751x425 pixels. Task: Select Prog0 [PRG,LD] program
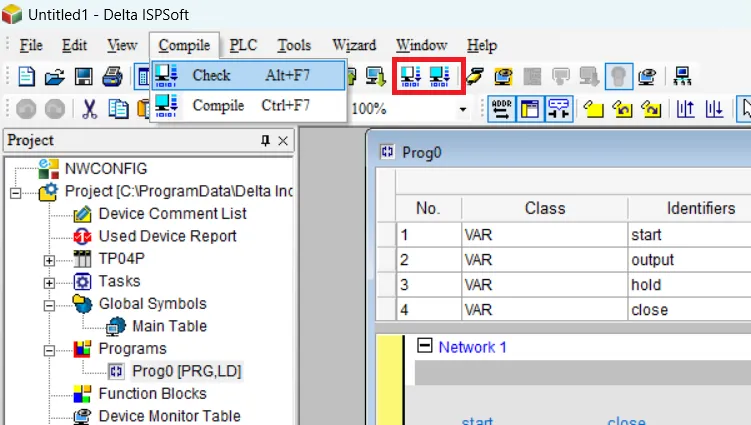click(187, 371)
